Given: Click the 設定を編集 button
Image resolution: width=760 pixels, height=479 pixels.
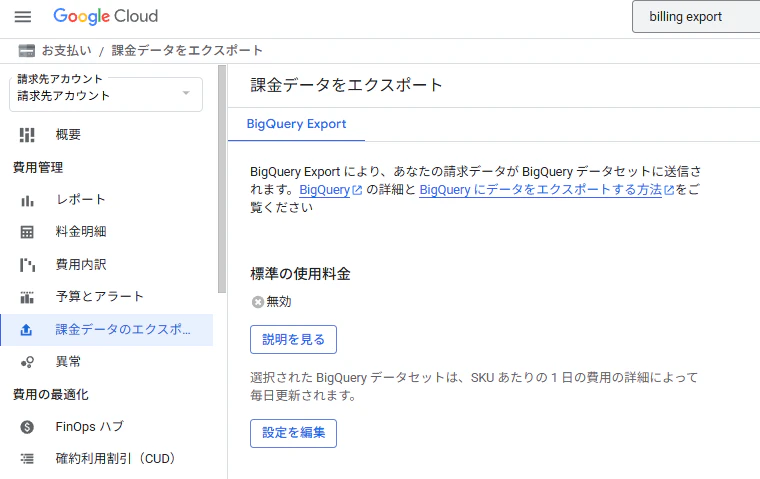Looking at the screenshot, I should 293,433.
